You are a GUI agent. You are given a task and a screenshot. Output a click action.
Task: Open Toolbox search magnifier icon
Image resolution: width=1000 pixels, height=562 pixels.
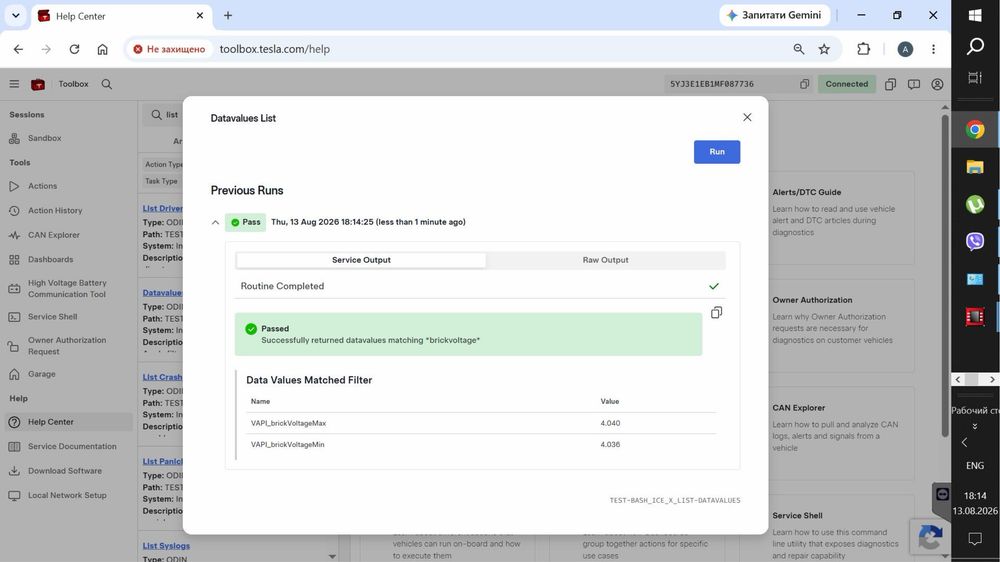[x=107, y=84]
